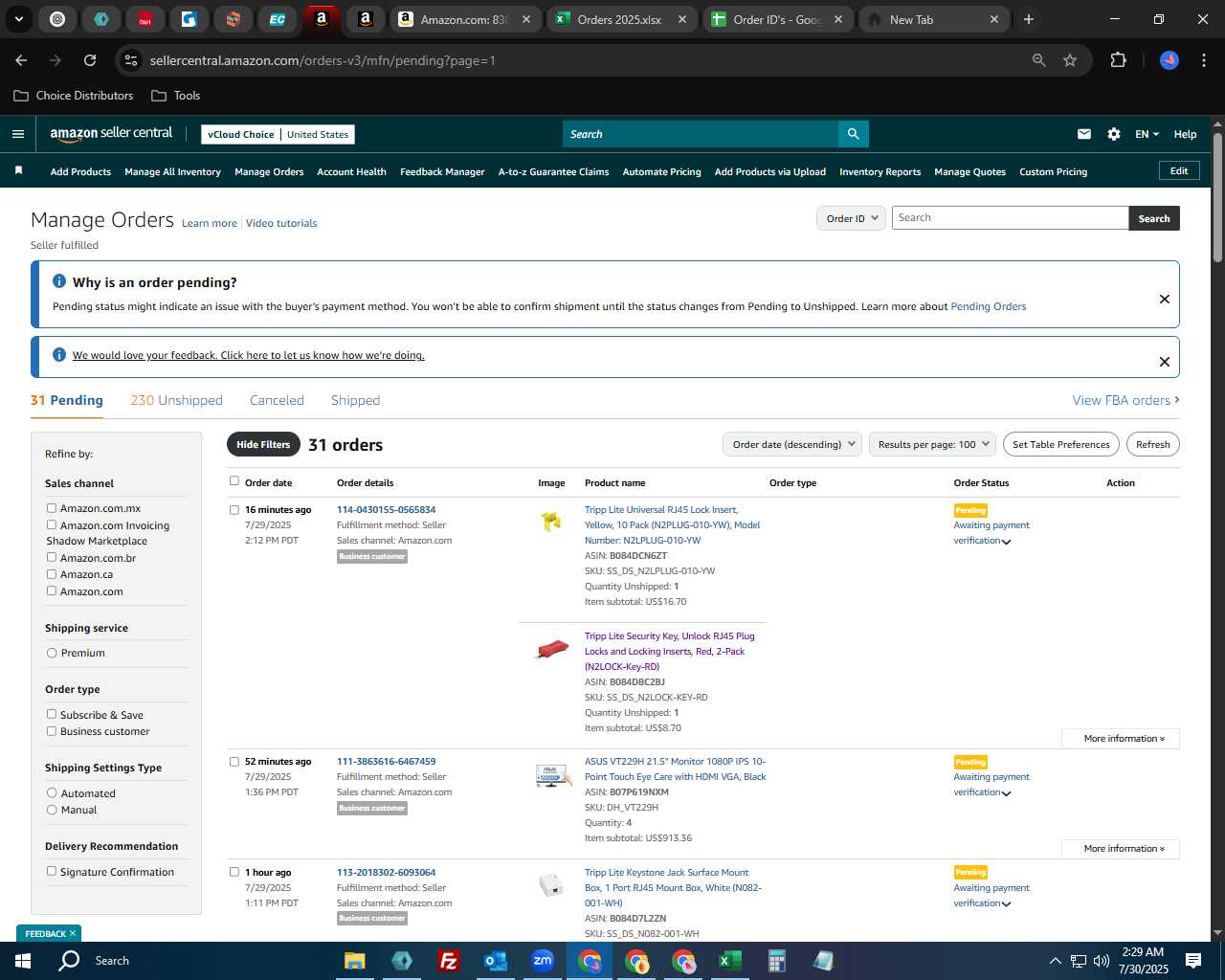Open File Explorer from the taskbar
The width and height of the screenshot is (1225, 980).
coord(355,961)
